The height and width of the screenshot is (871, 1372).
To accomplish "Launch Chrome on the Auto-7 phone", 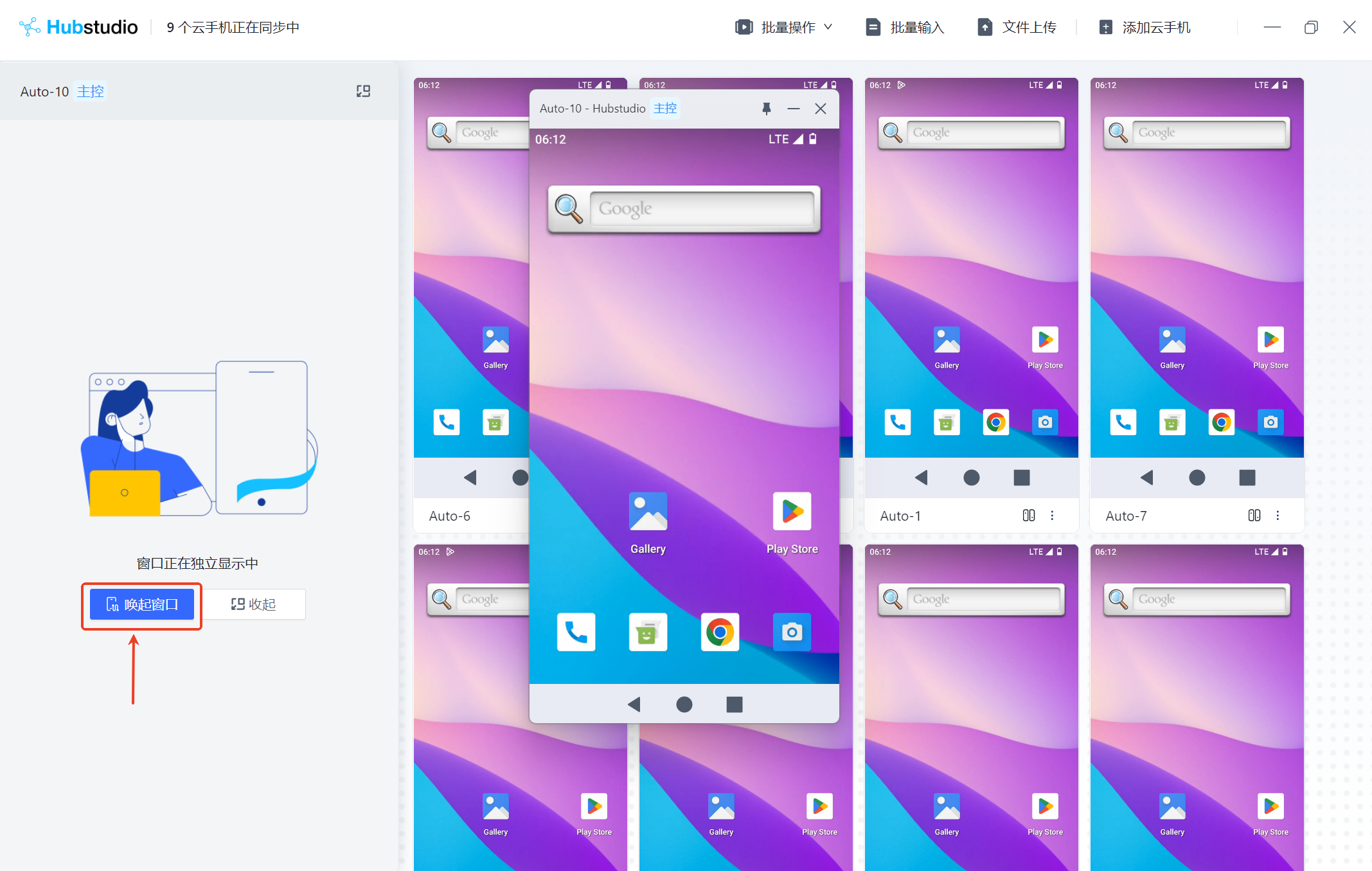I will pyautogui.click(x=1221, y=422).
